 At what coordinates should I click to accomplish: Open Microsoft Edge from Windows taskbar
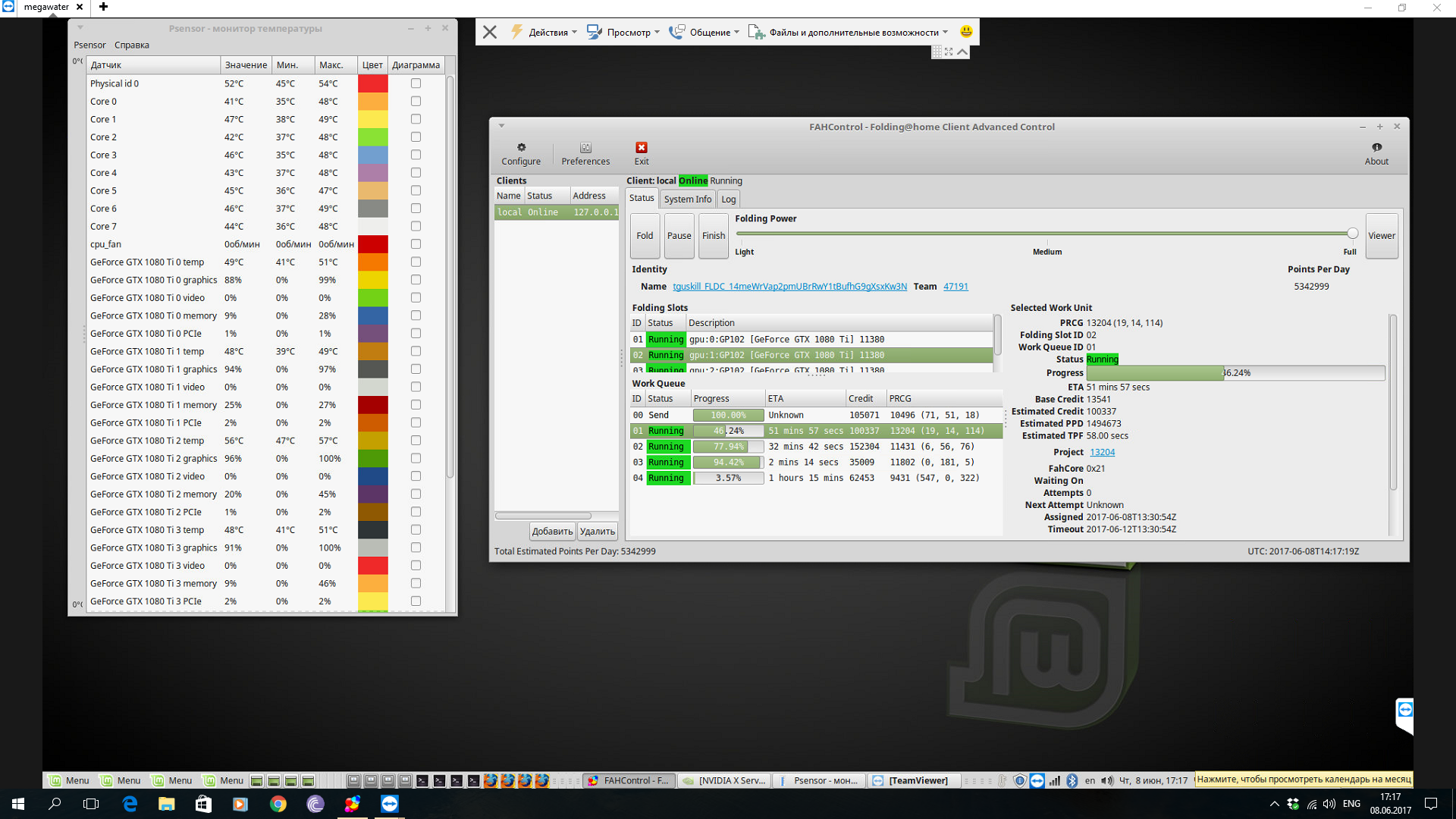click(130, 804)
